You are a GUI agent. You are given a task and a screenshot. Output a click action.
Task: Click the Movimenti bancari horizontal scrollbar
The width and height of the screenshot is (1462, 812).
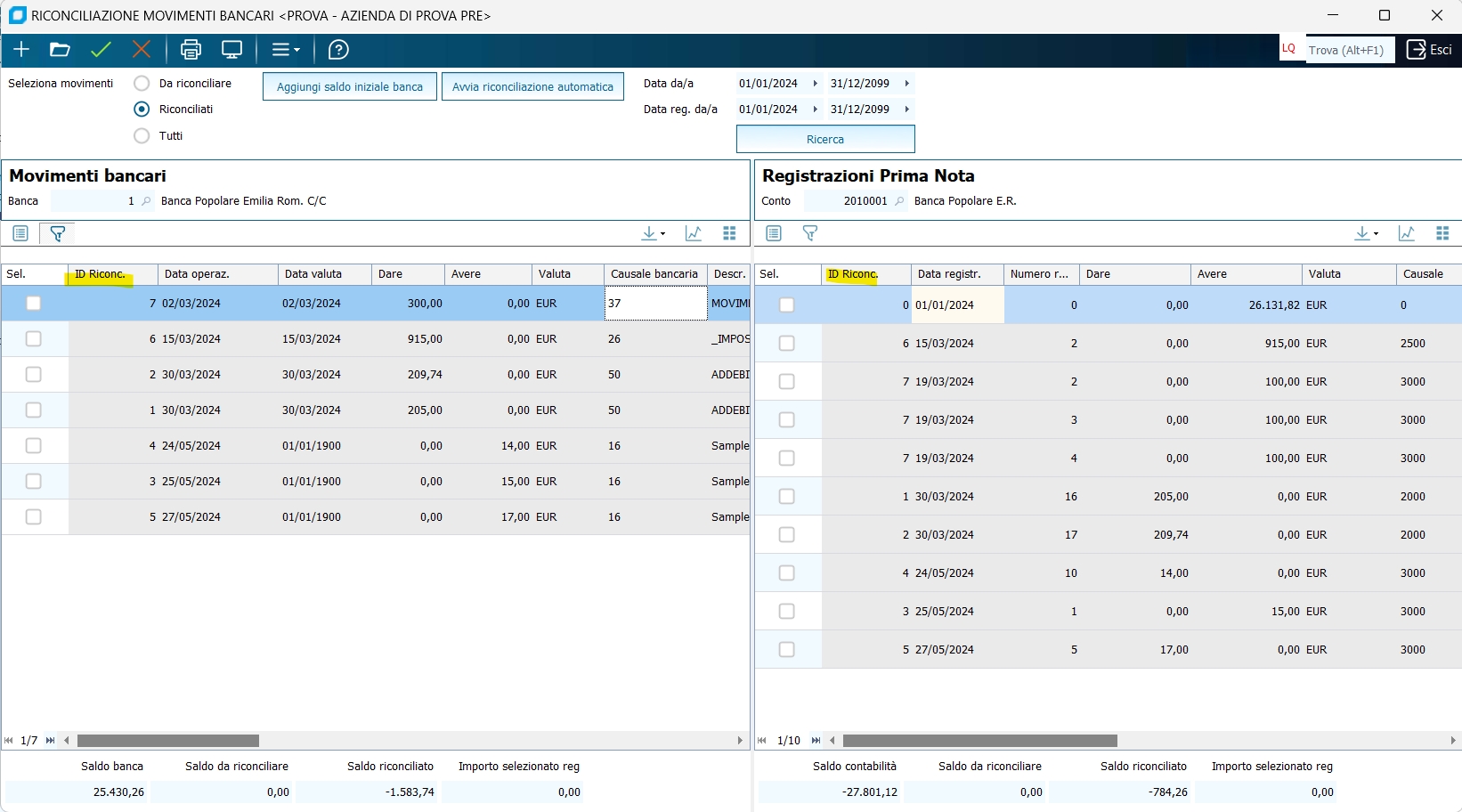[x=167, y=741]
